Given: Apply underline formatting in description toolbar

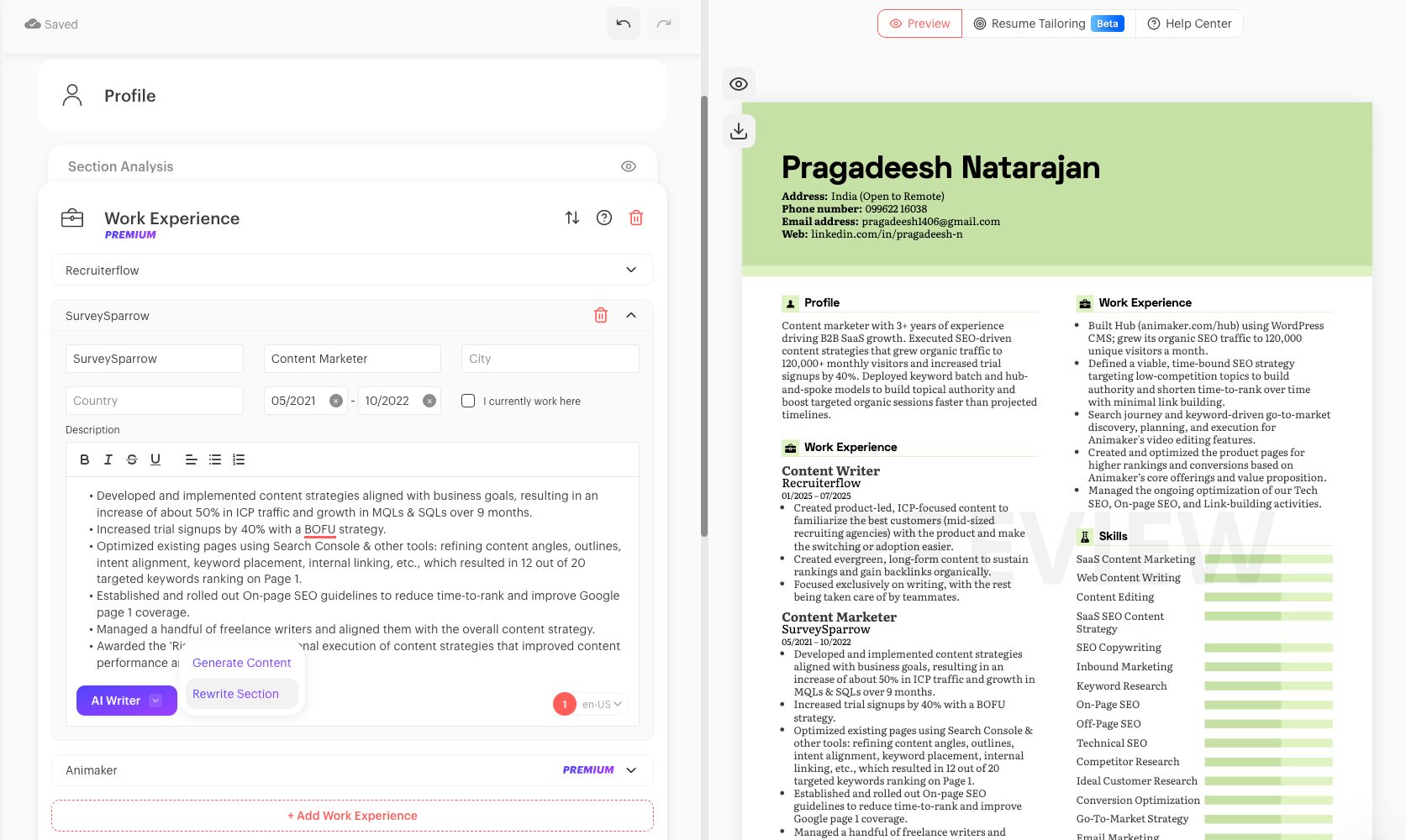Looking at the screenshot, I should tap(155, 459).
